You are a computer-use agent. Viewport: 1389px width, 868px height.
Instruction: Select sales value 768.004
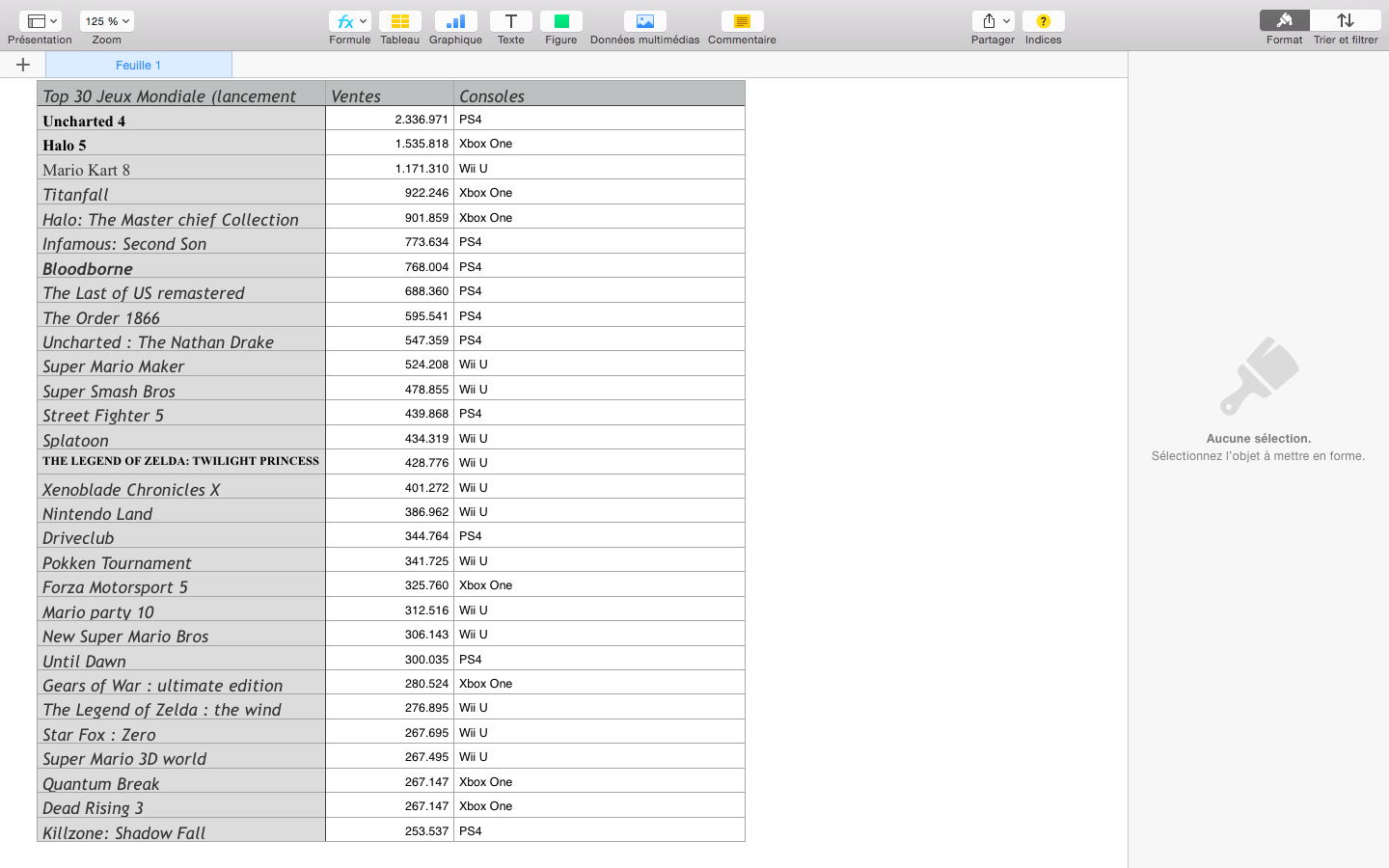click(x=390, y=266)
